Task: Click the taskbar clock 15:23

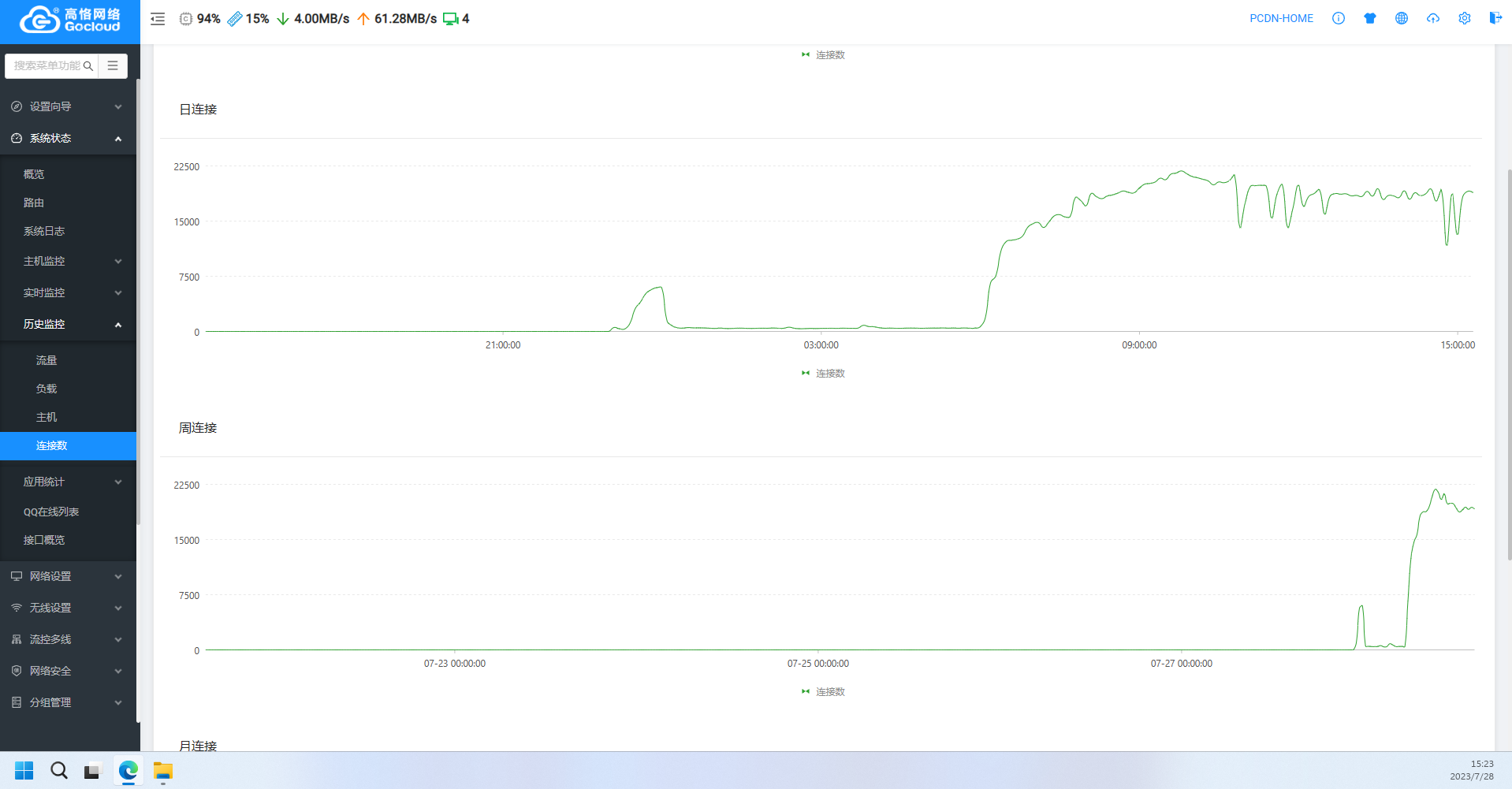Action: click(1482, 764)
